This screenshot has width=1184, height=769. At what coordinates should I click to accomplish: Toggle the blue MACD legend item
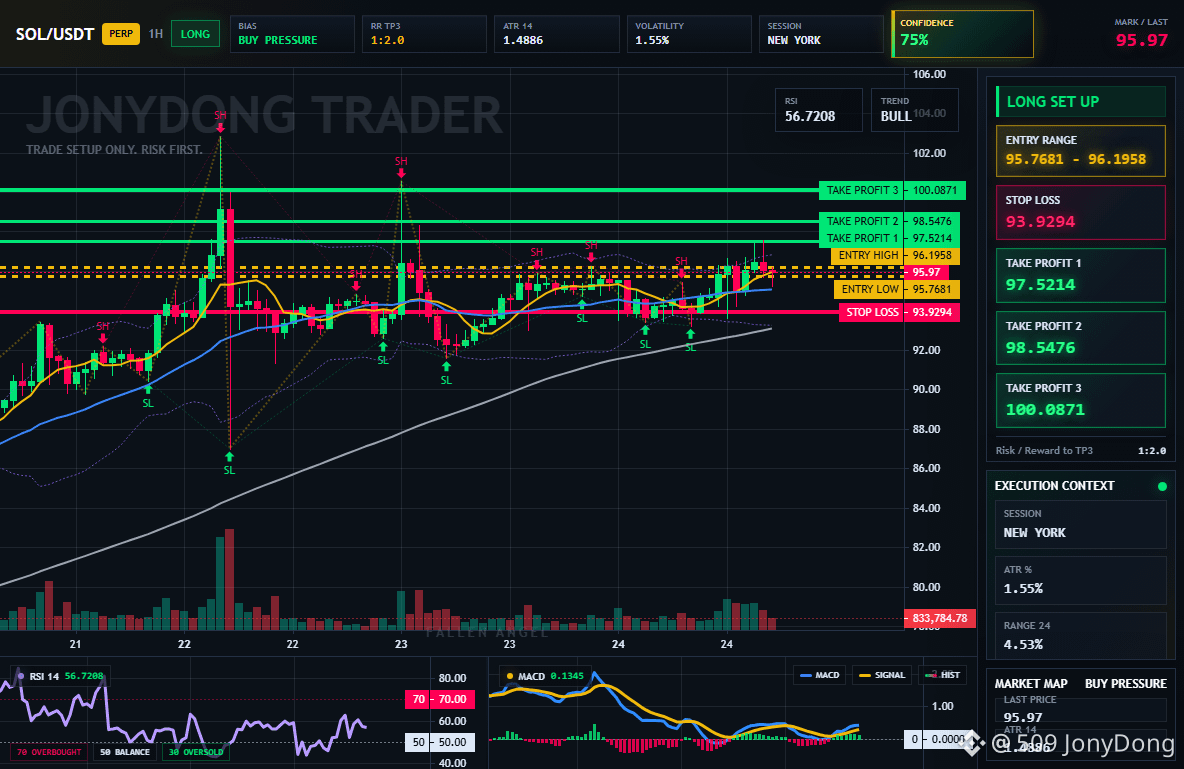(x=819, y=675)
